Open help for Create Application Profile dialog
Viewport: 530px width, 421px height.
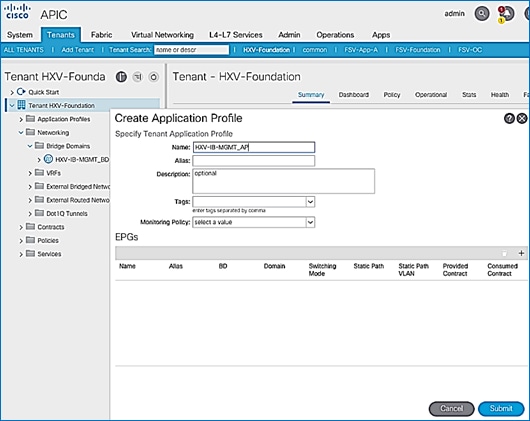[509, 119]
